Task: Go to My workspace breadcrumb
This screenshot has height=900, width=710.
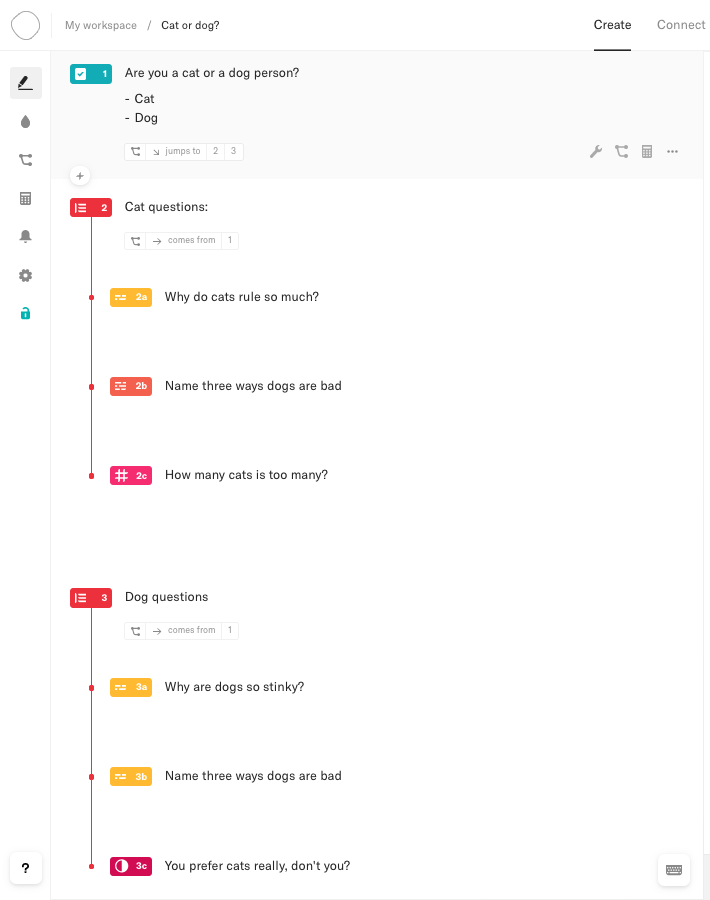Action: [x=101, y=25]
